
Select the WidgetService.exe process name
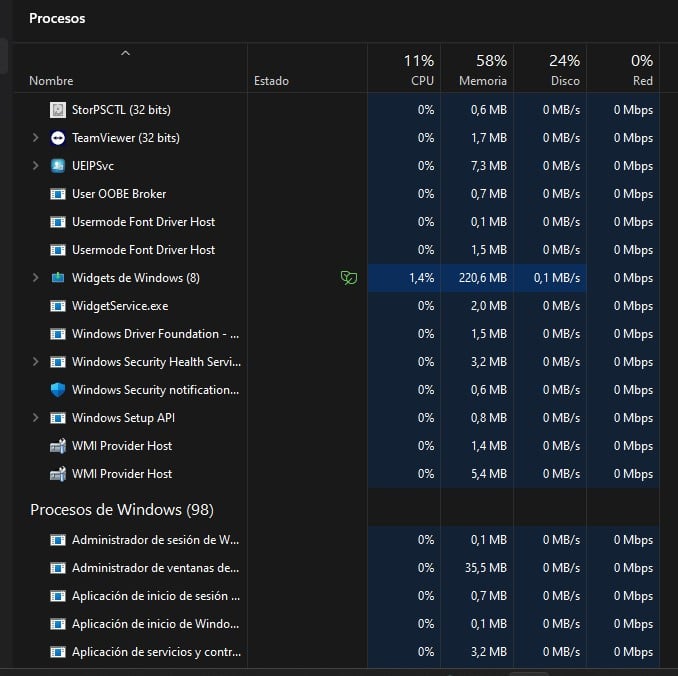point(120,306)
